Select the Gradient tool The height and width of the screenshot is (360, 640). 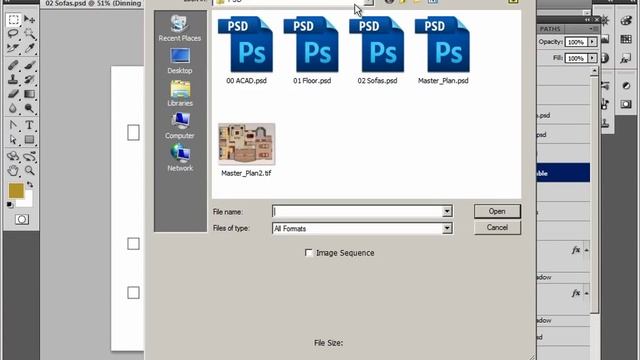click(x=29, y=94)
